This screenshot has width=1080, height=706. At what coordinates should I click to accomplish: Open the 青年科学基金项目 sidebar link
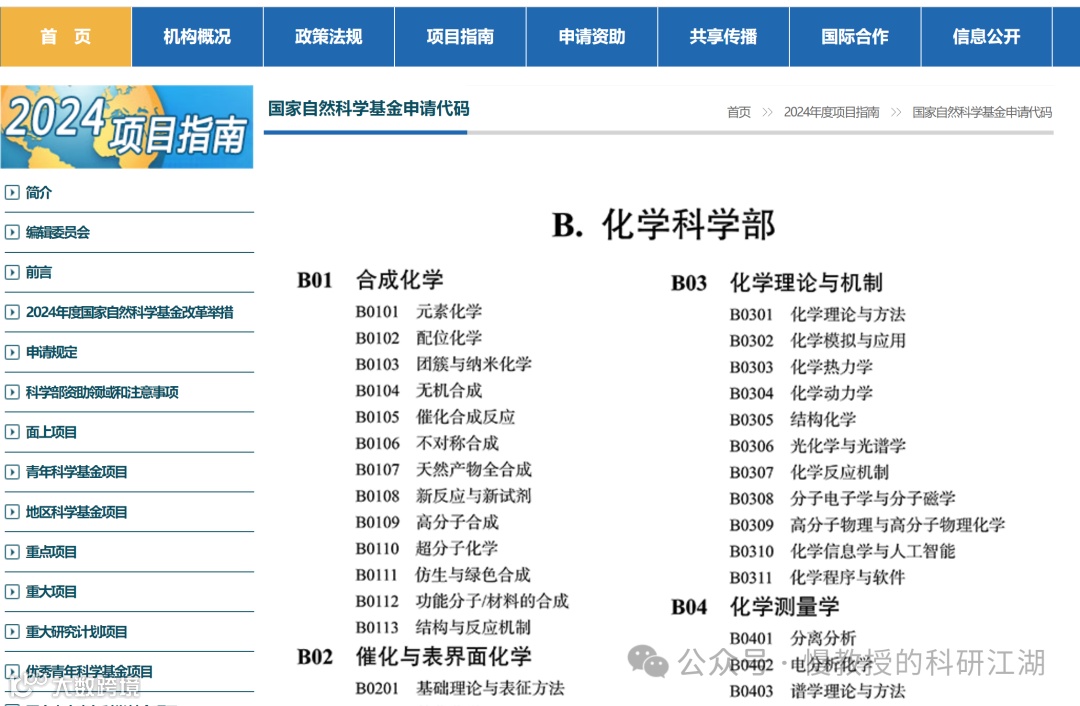76,472
